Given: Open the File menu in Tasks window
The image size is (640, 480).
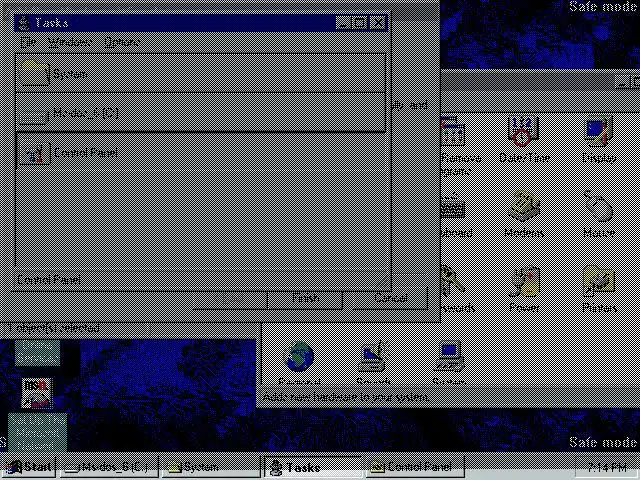Looking at the screenshot, I should click(29, 42).
